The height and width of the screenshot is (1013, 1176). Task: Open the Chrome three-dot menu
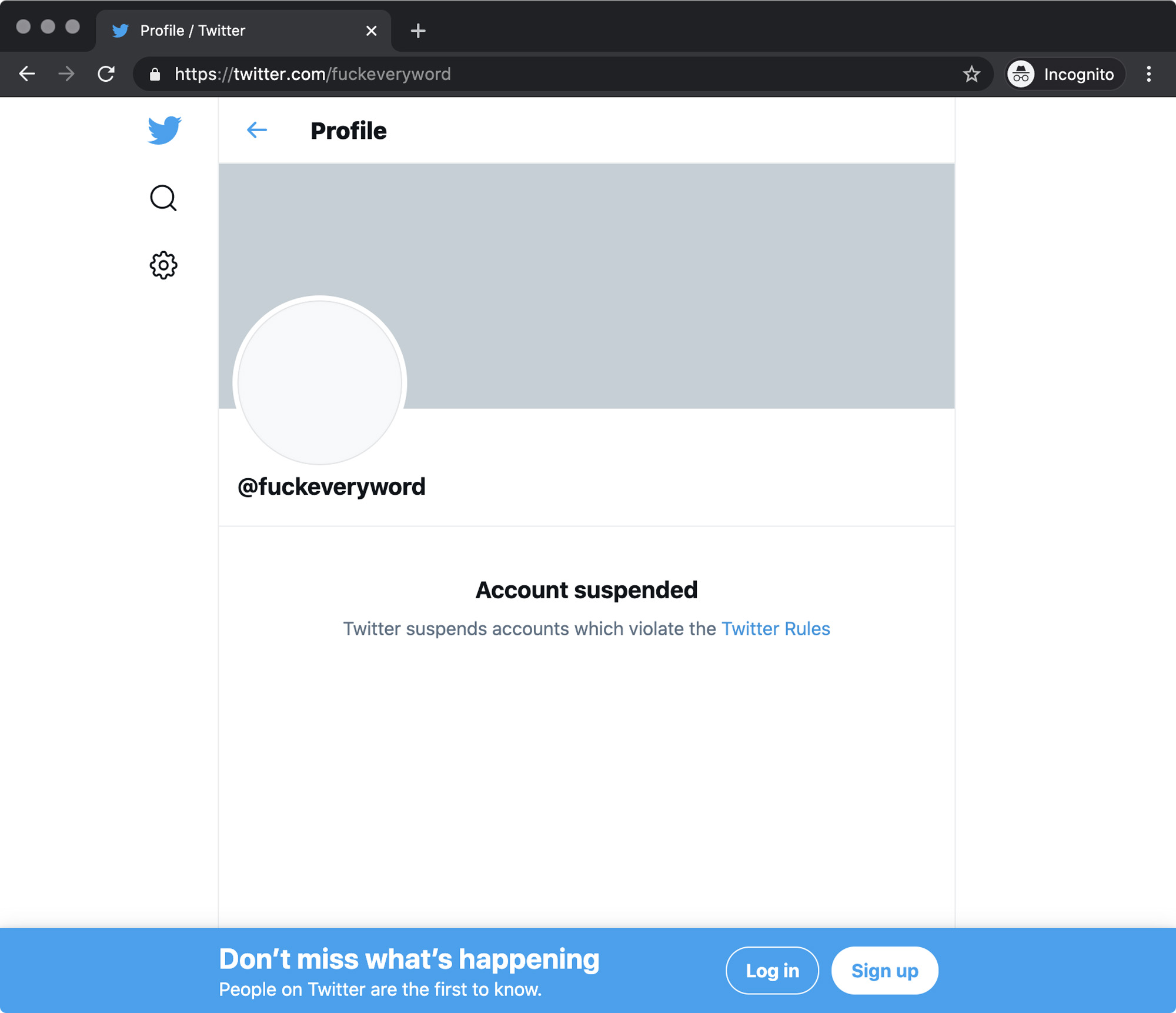click(1148, 74)
